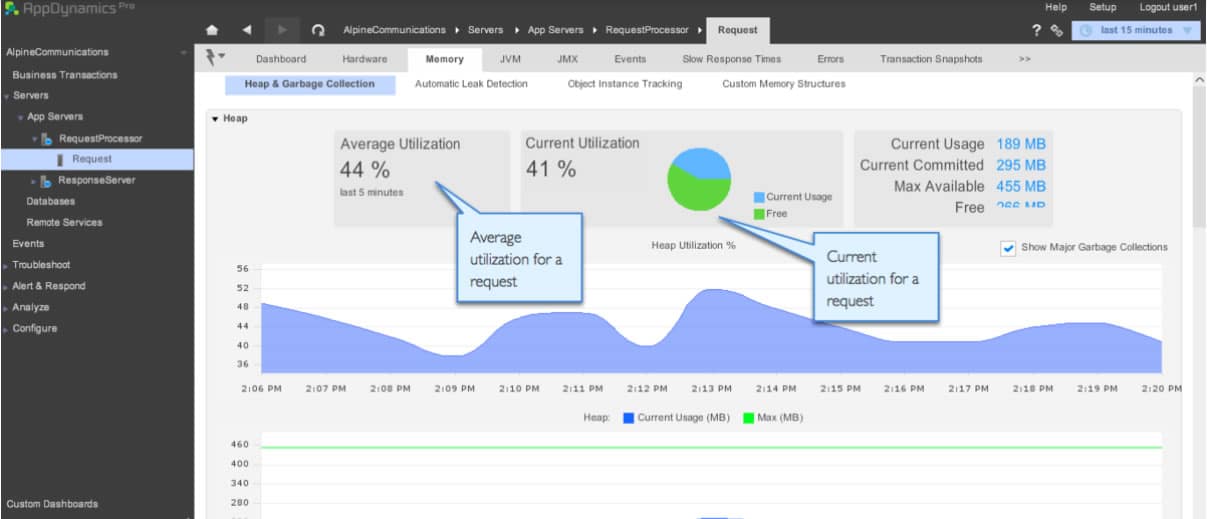
Task: Go back with the left arrow icon
Action: tap(247, 30)
